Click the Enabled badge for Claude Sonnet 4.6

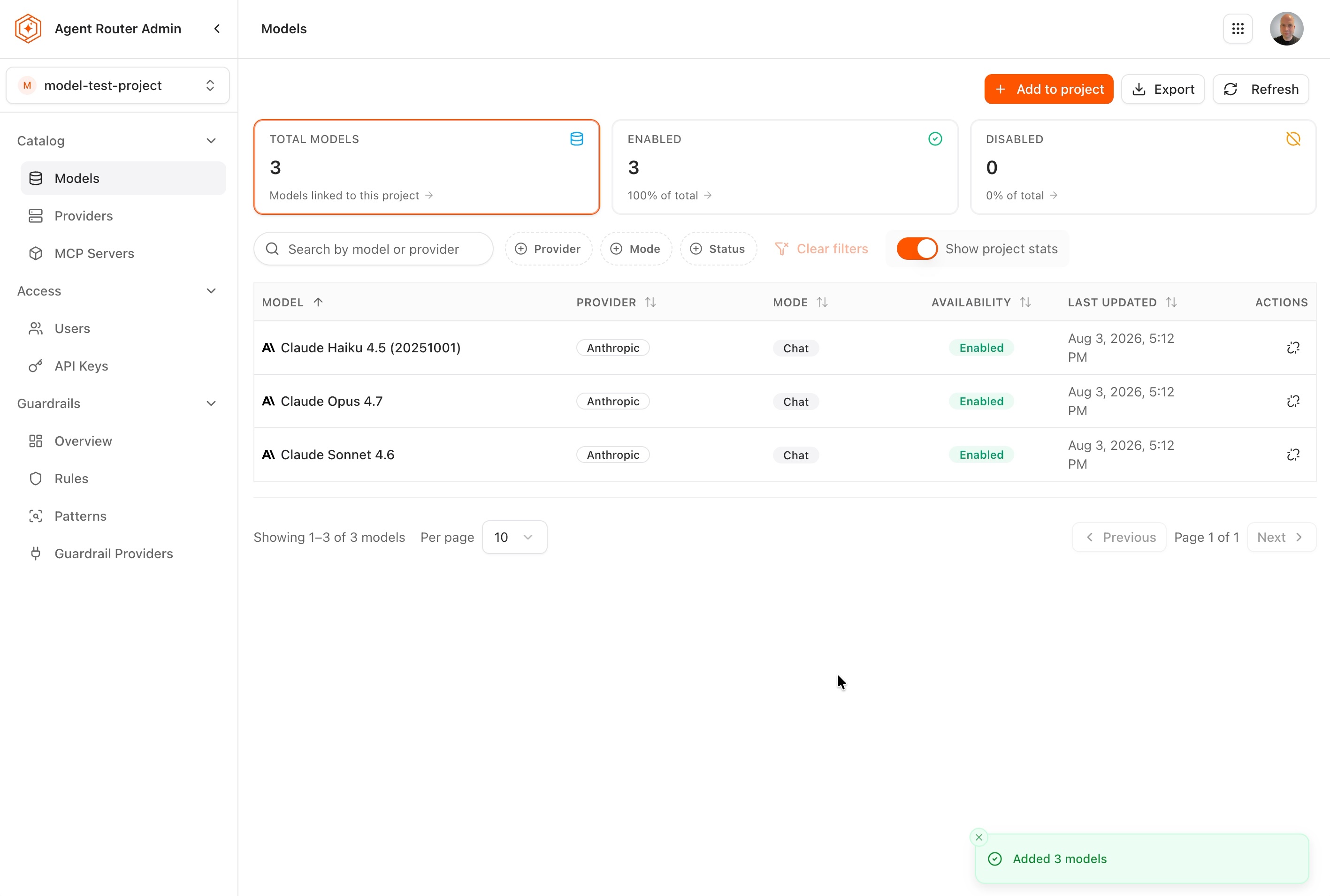point(981,455)
